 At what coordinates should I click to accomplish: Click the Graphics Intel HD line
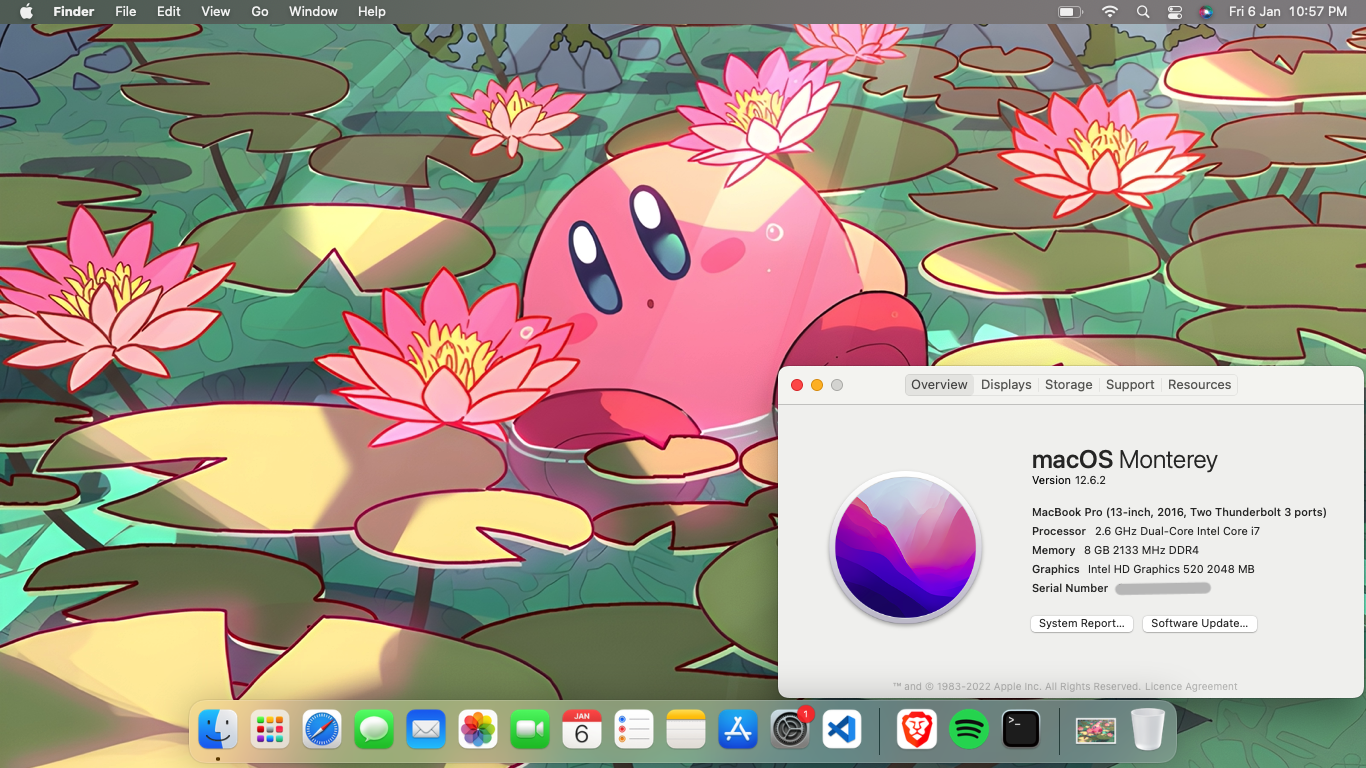[1143, 569]
